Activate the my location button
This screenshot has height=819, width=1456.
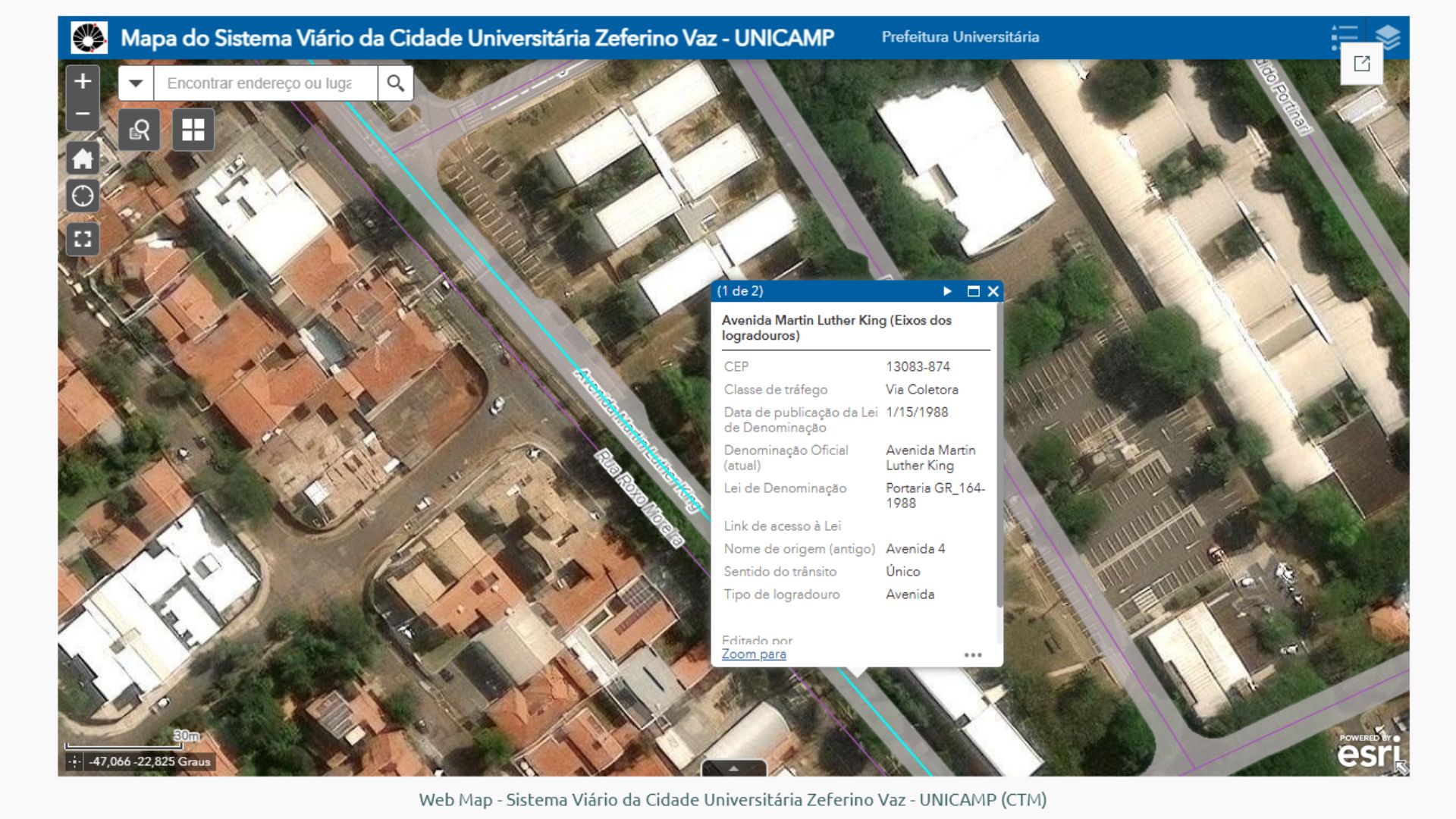point(83,196)
